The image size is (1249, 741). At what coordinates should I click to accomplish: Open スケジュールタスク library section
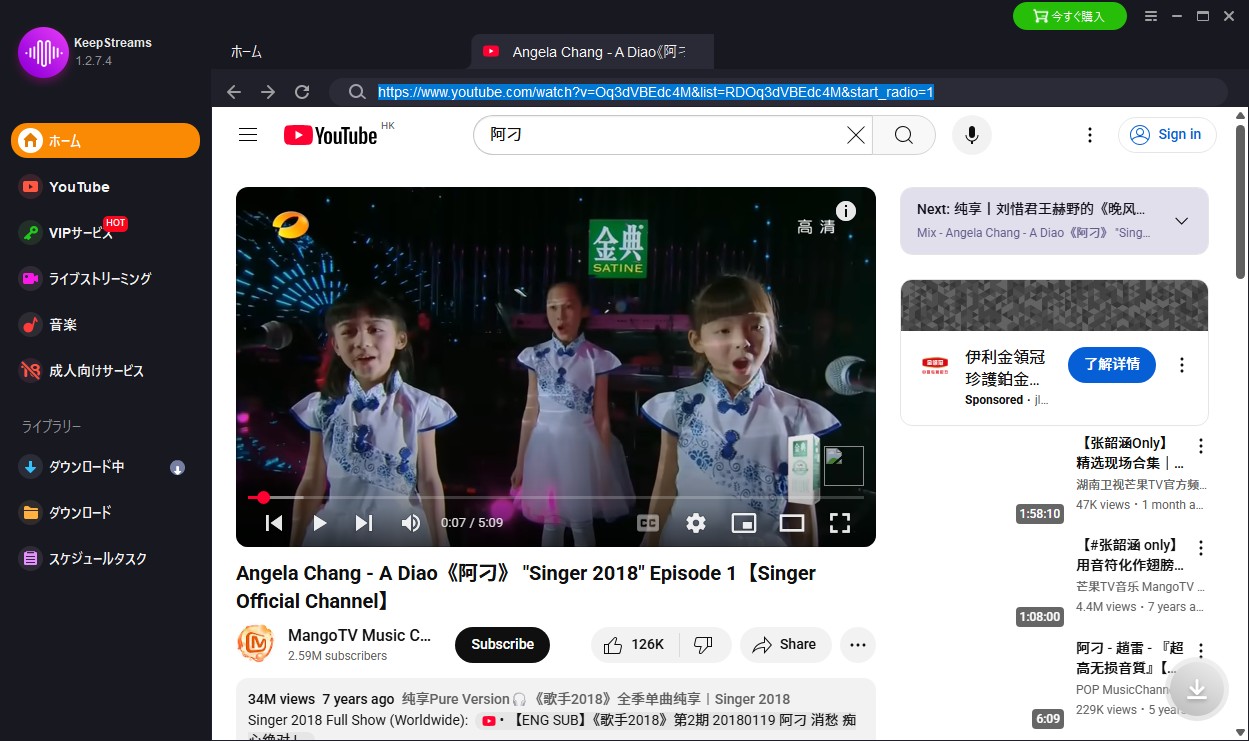click(105, 559)
